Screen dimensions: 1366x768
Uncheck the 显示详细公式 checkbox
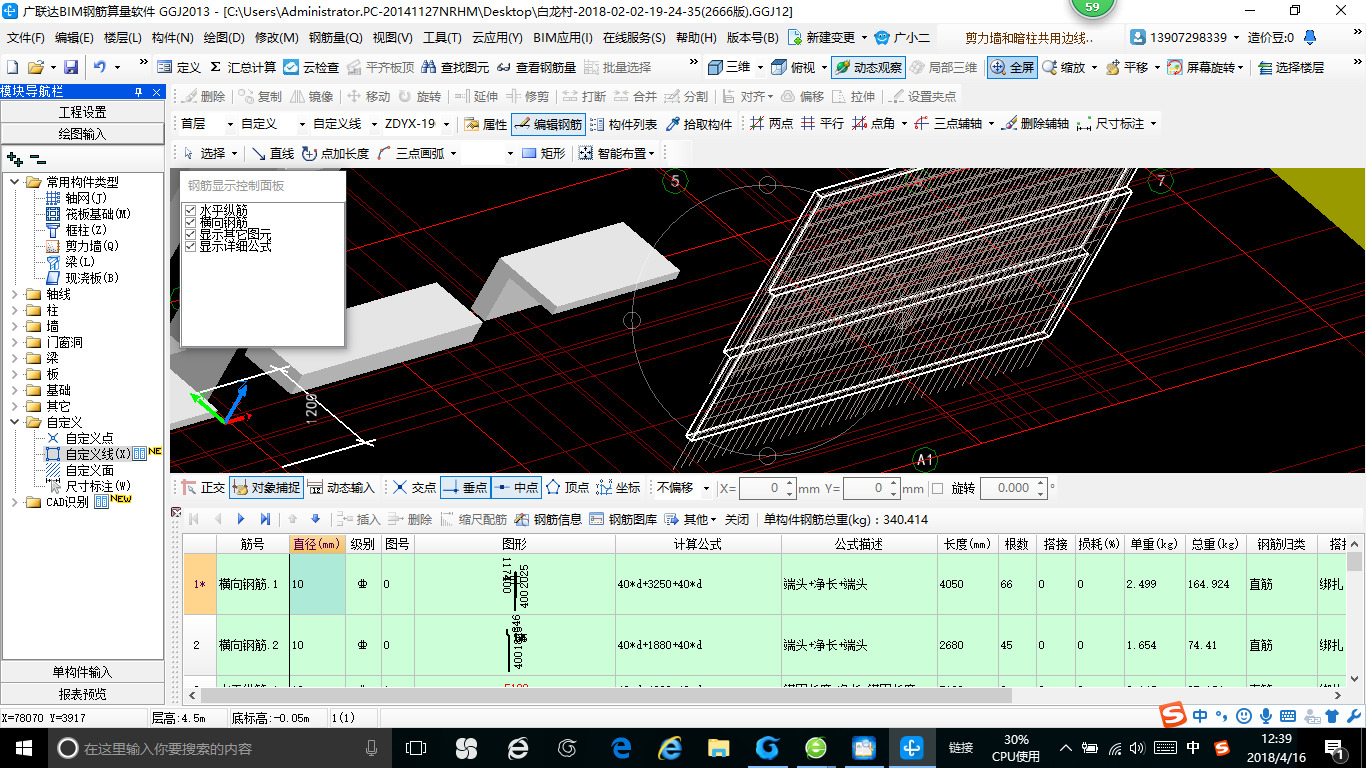coord(191,246)
